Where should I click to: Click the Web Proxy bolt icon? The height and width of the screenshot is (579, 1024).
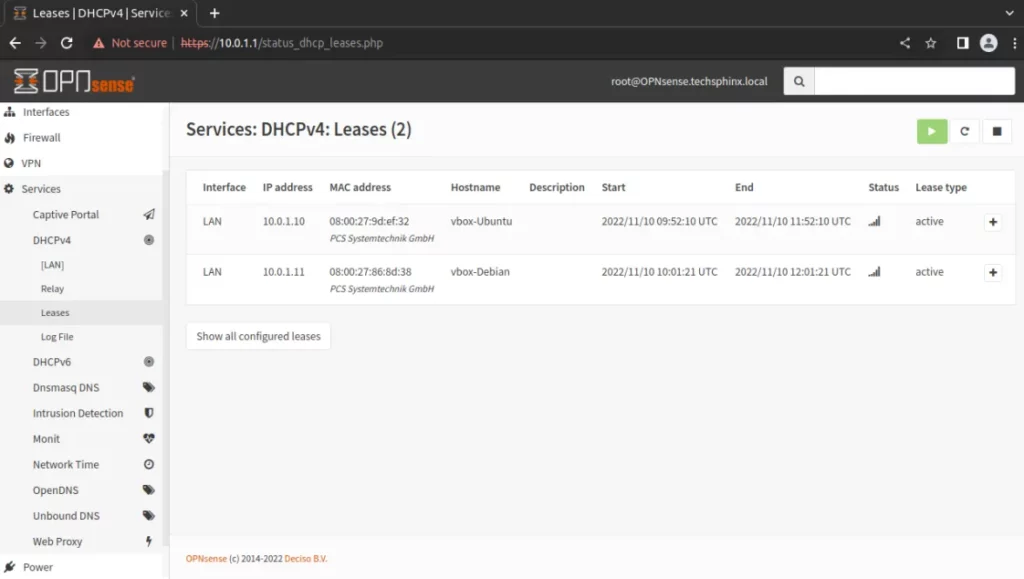tap(149, 541)
